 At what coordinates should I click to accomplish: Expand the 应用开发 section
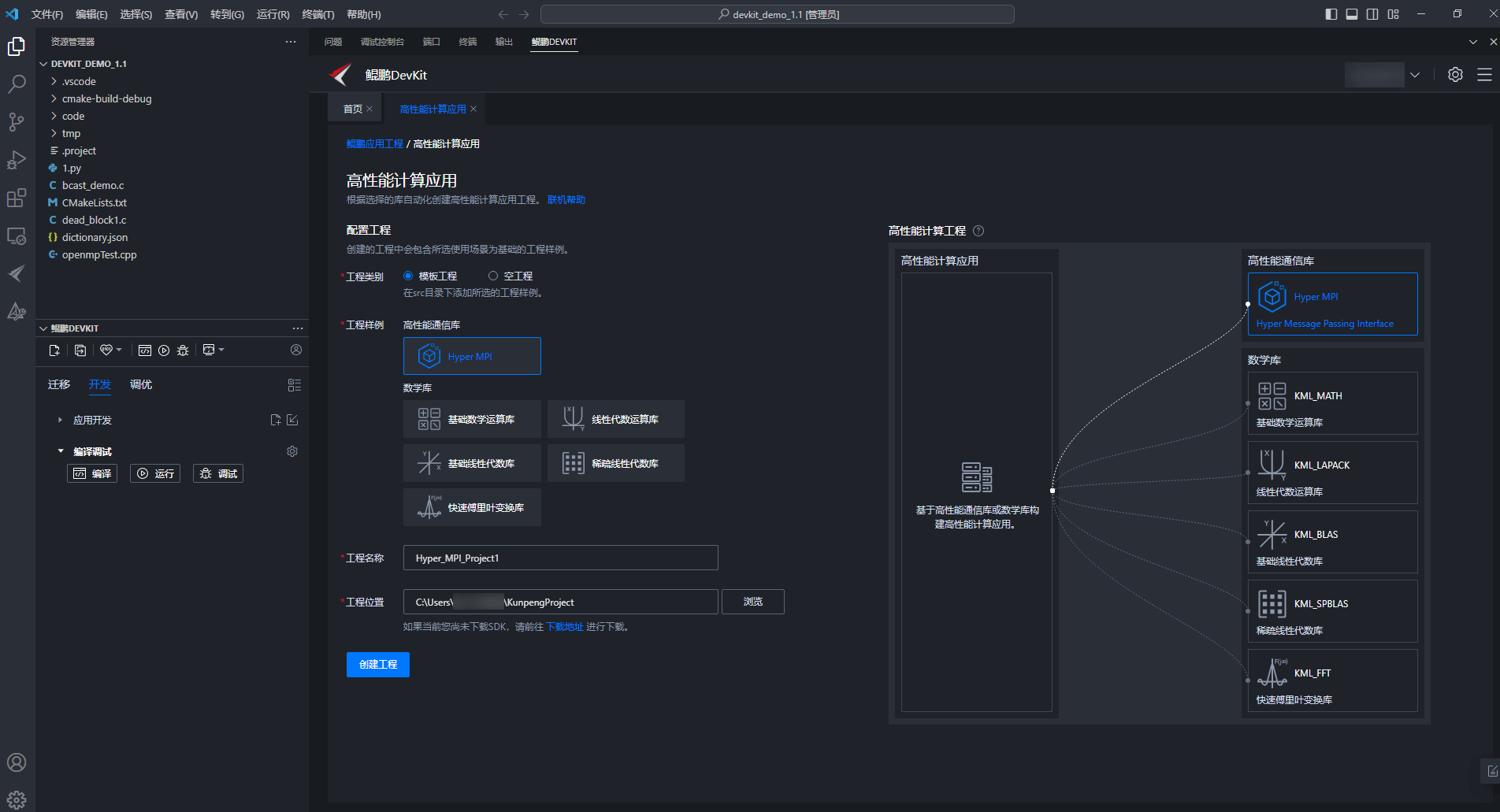pos(60,420)
